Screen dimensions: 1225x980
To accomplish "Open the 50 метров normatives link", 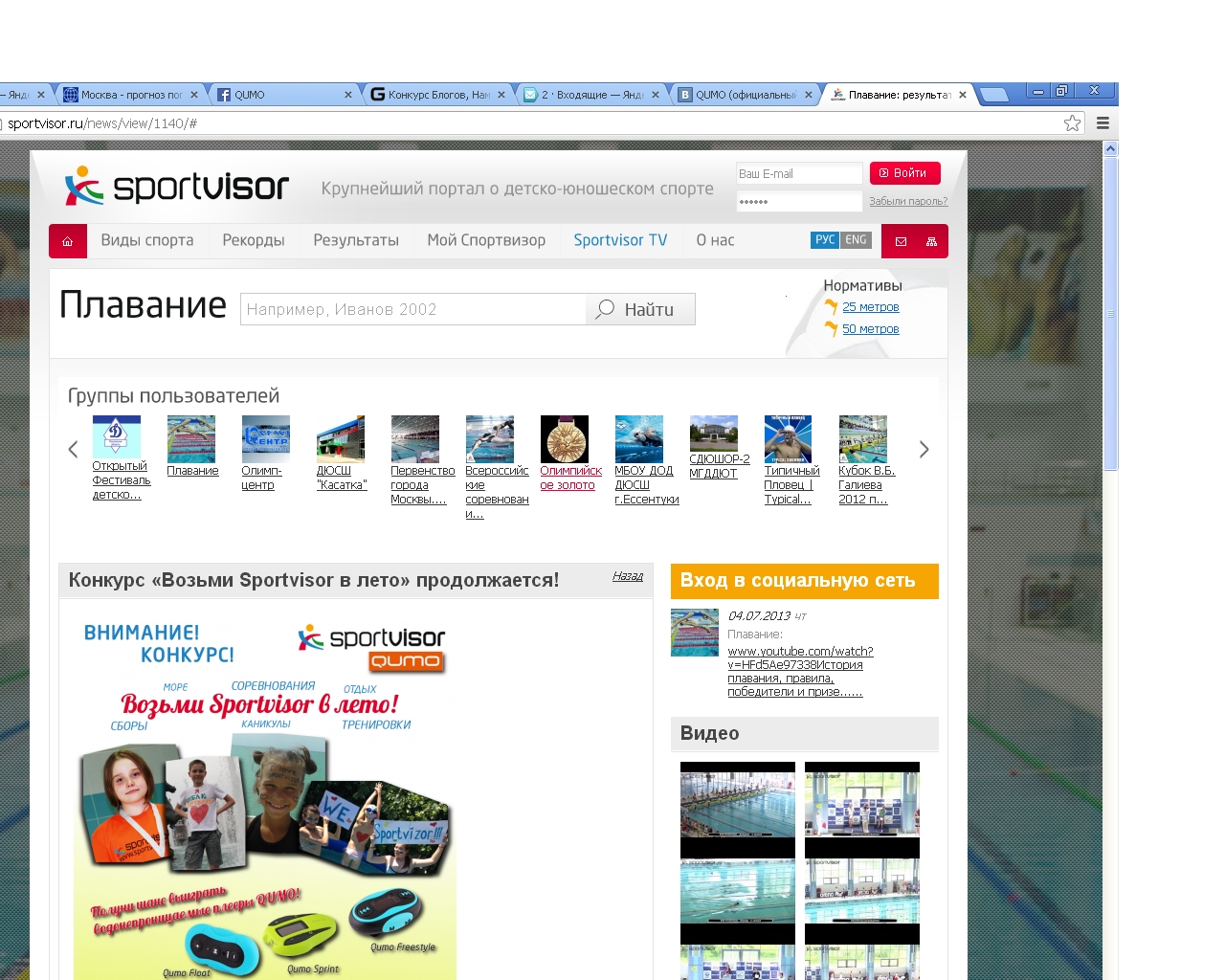I will tap(871, 328).
